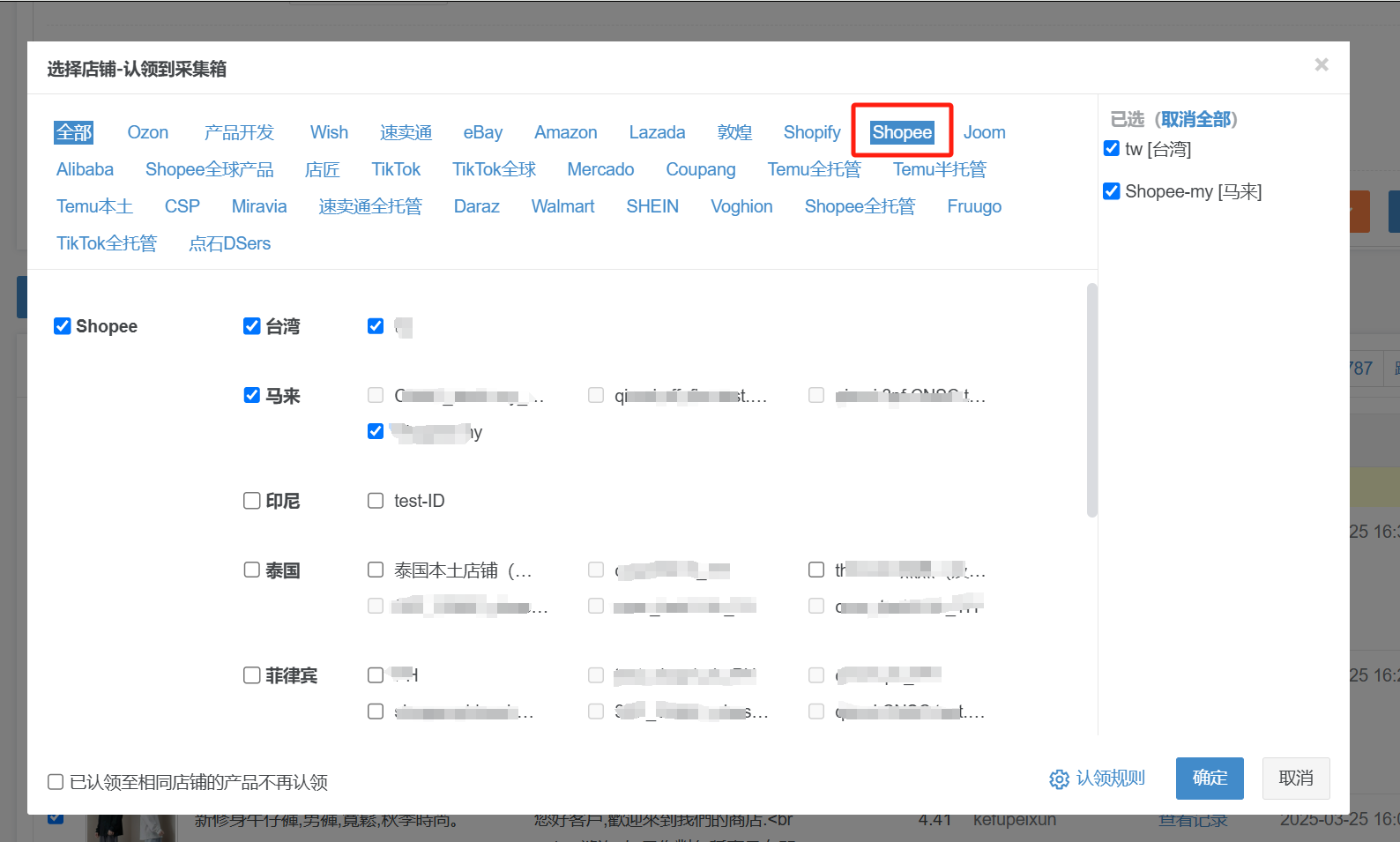Open the Mercado tab
Viewport: 1400px width, 842px height.
600,169
